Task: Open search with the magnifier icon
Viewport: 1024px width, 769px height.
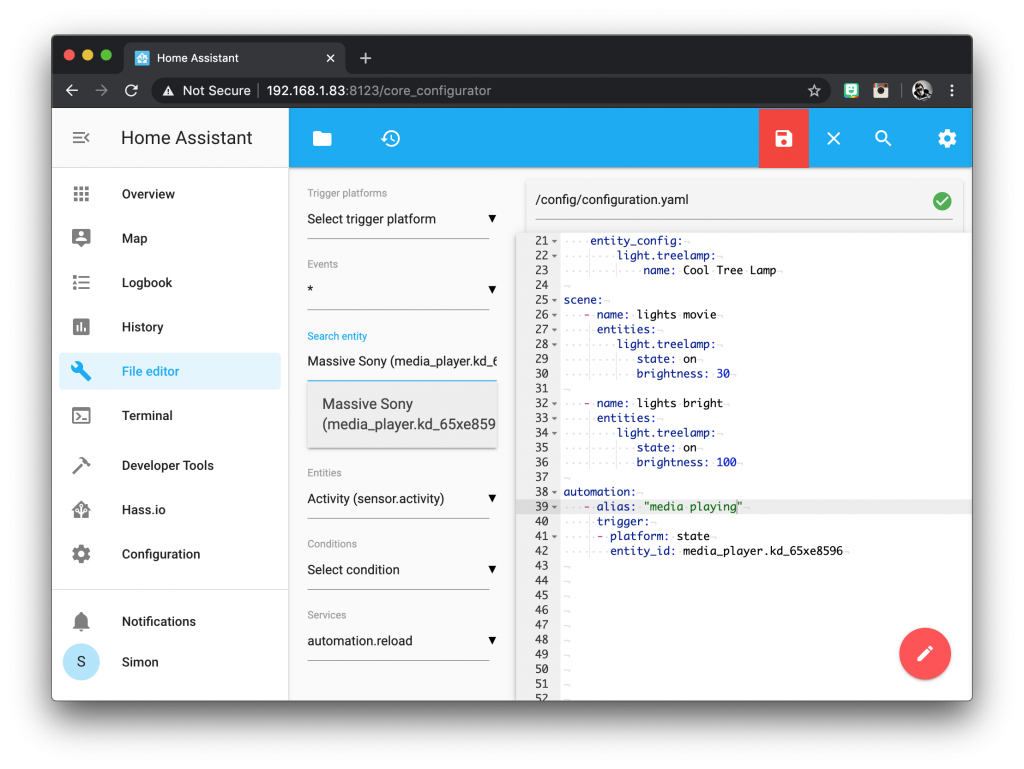Action: (883, 138)
